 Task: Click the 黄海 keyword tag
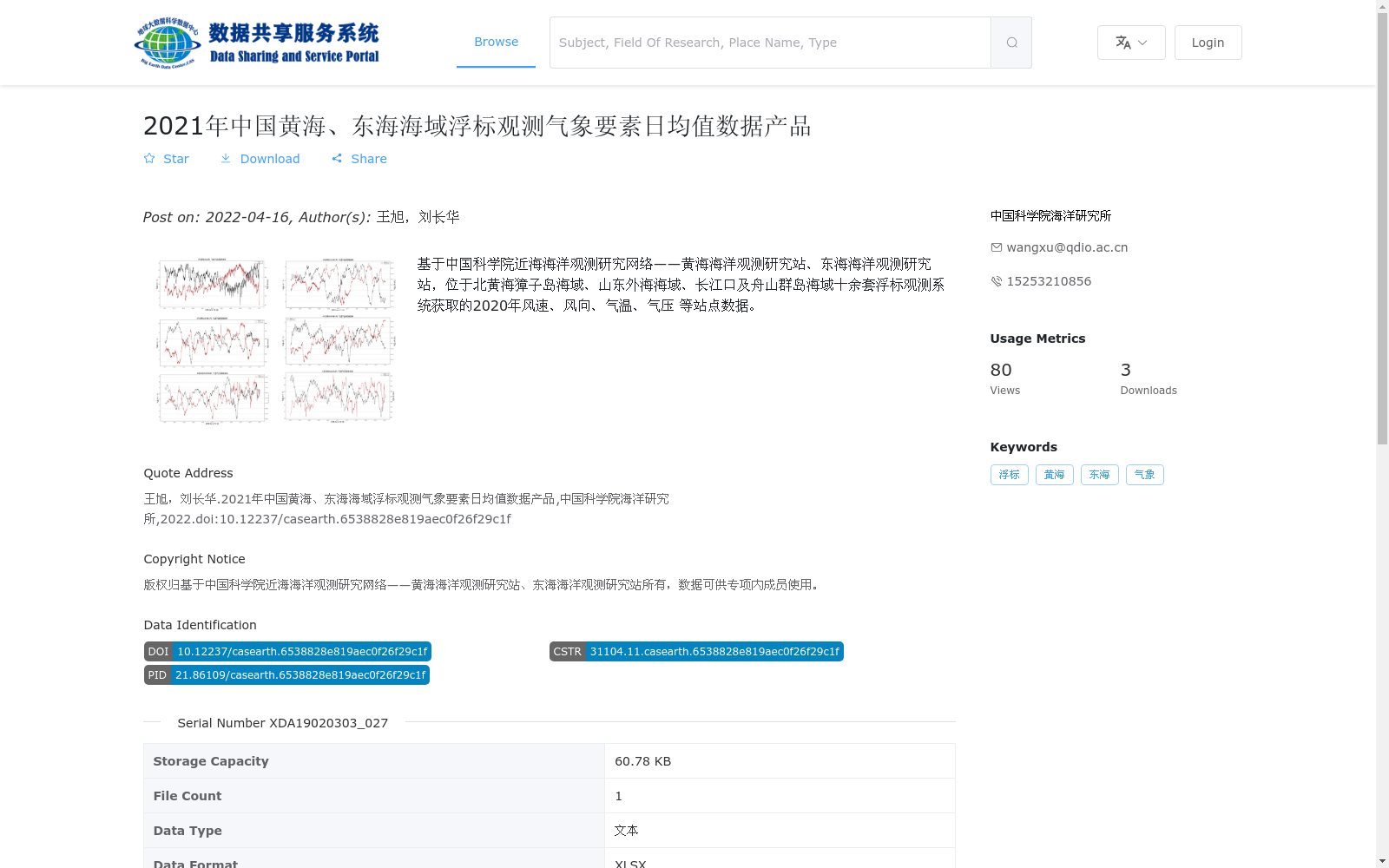click(1055, 475)
